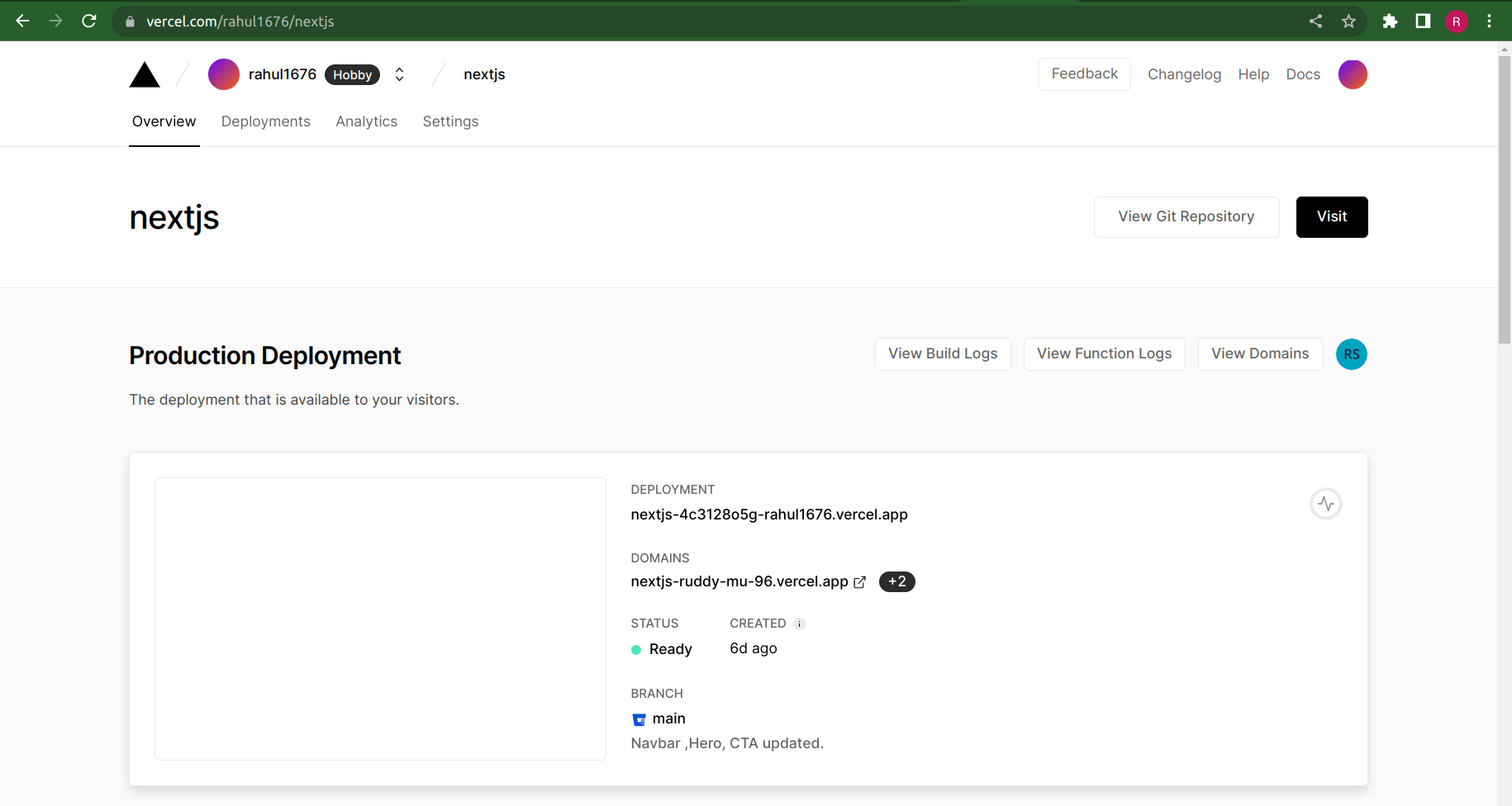Click the black Visit button
Image resolution: width=1512 pixels, height=806 pixels.
click(x=1332, y=217)
